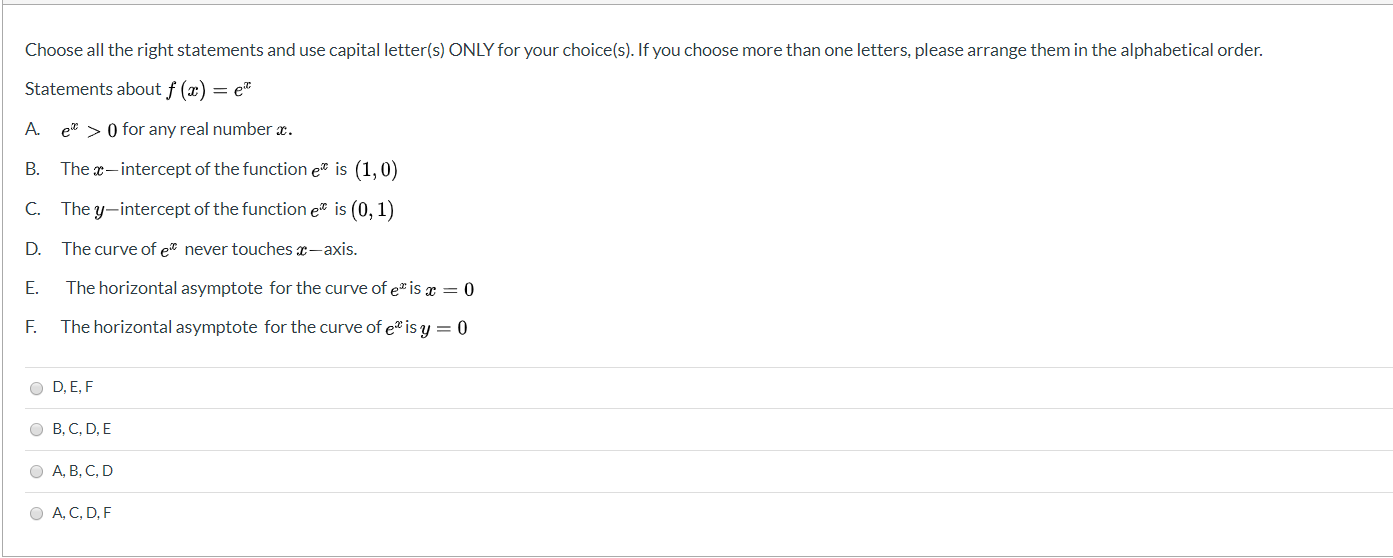Viewport: 1393px width, 558px height.
Task: Click the "A, B, C, D" answer label text
Action: (83, 471)
